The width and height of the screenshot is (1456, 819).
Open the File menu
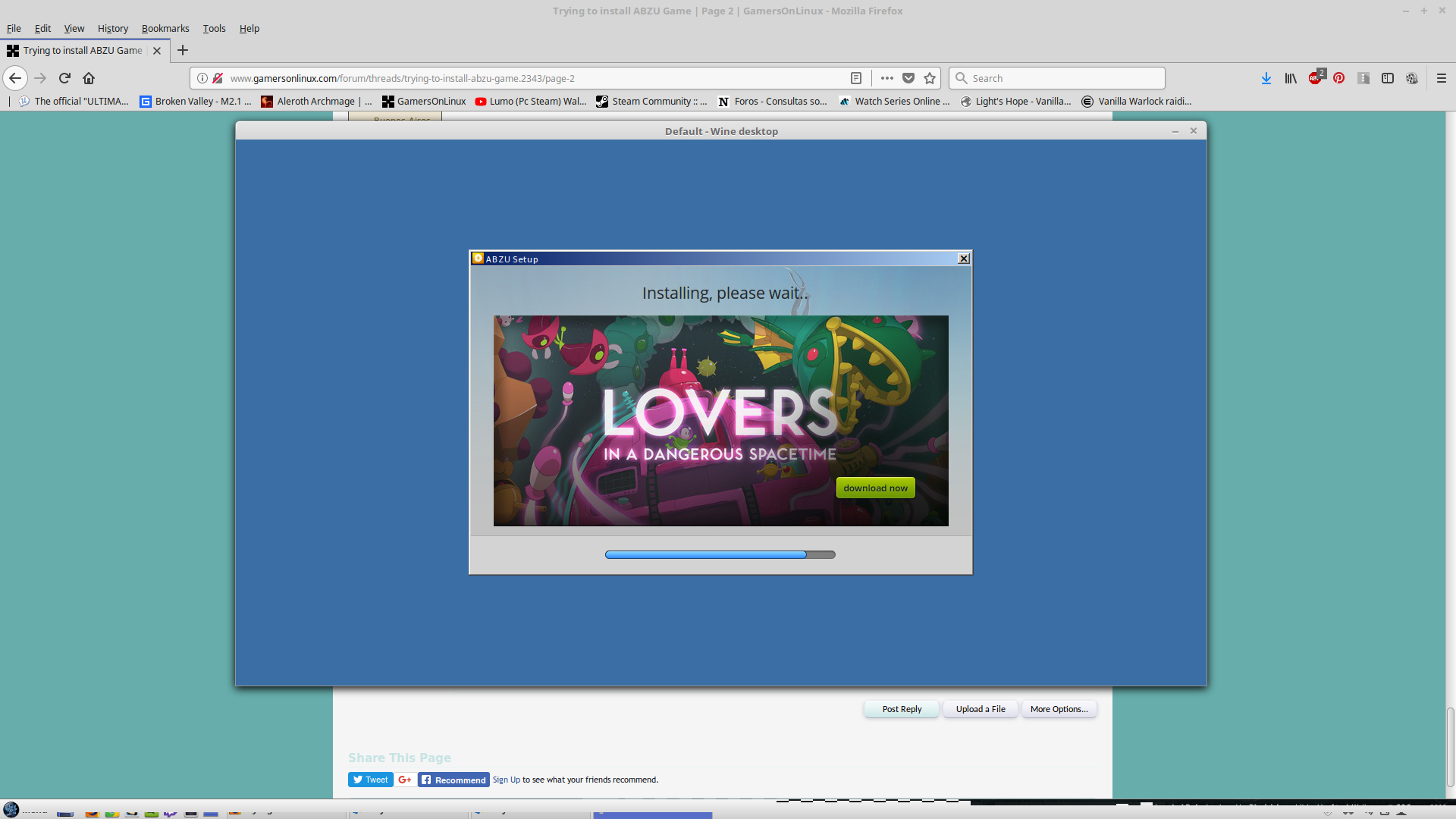(x=14, y=28)
